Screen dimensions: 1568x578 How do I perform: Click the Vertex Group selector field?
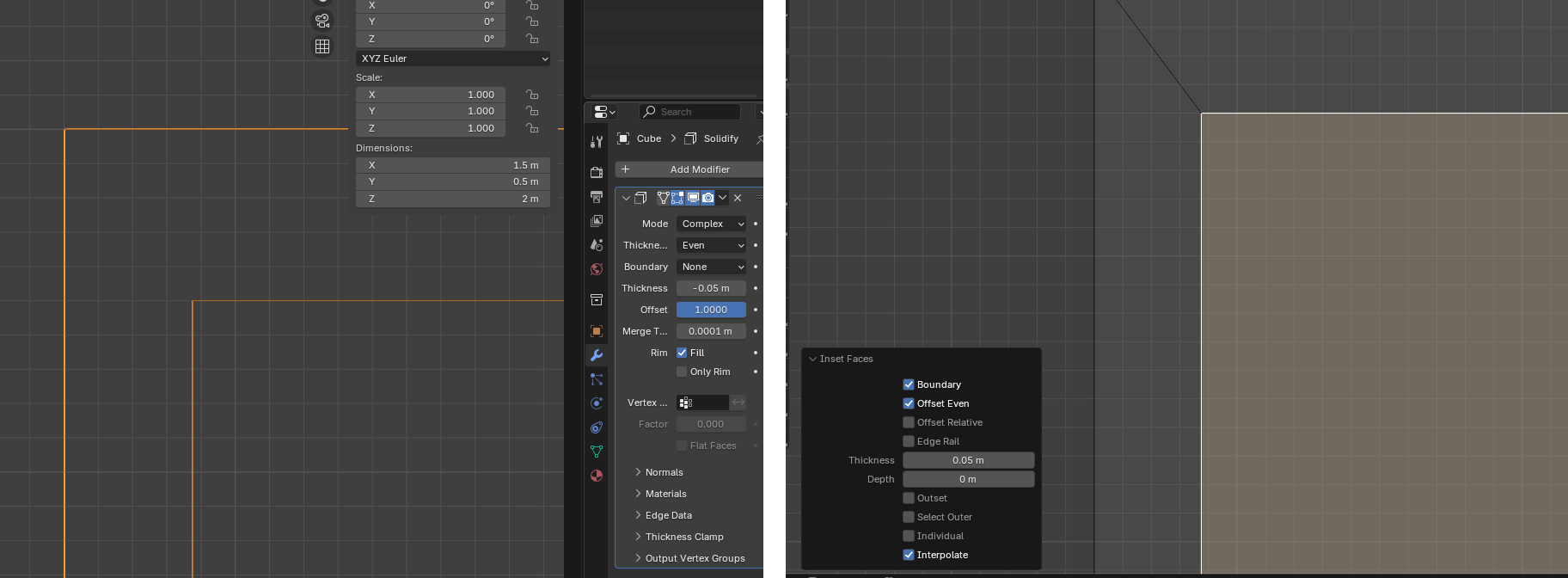click(x=702, y=403)
